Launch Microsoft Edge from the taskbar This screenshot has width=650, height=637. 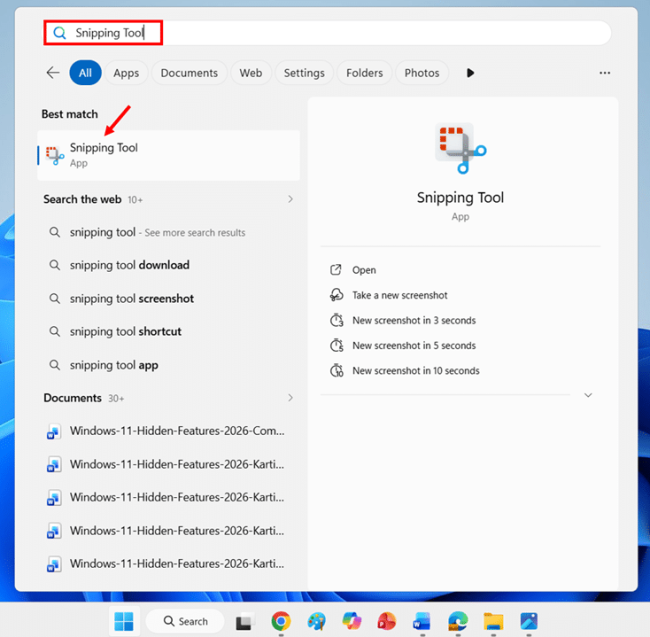pos(458,621)
